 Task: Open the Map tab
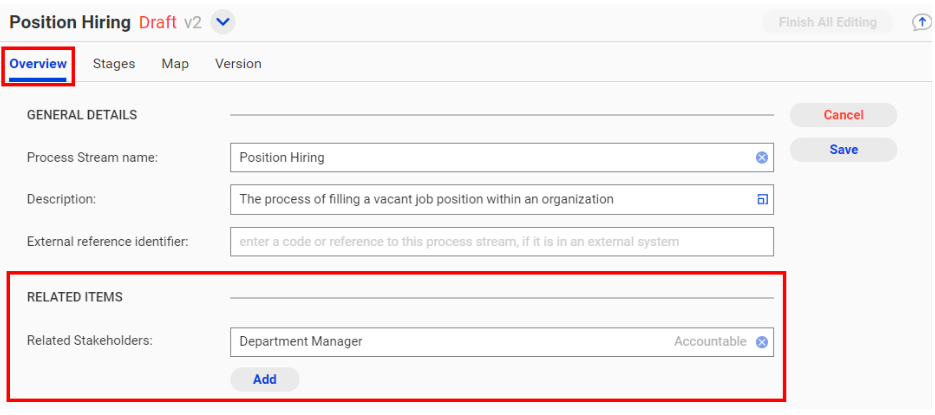[x=175, y=63]
